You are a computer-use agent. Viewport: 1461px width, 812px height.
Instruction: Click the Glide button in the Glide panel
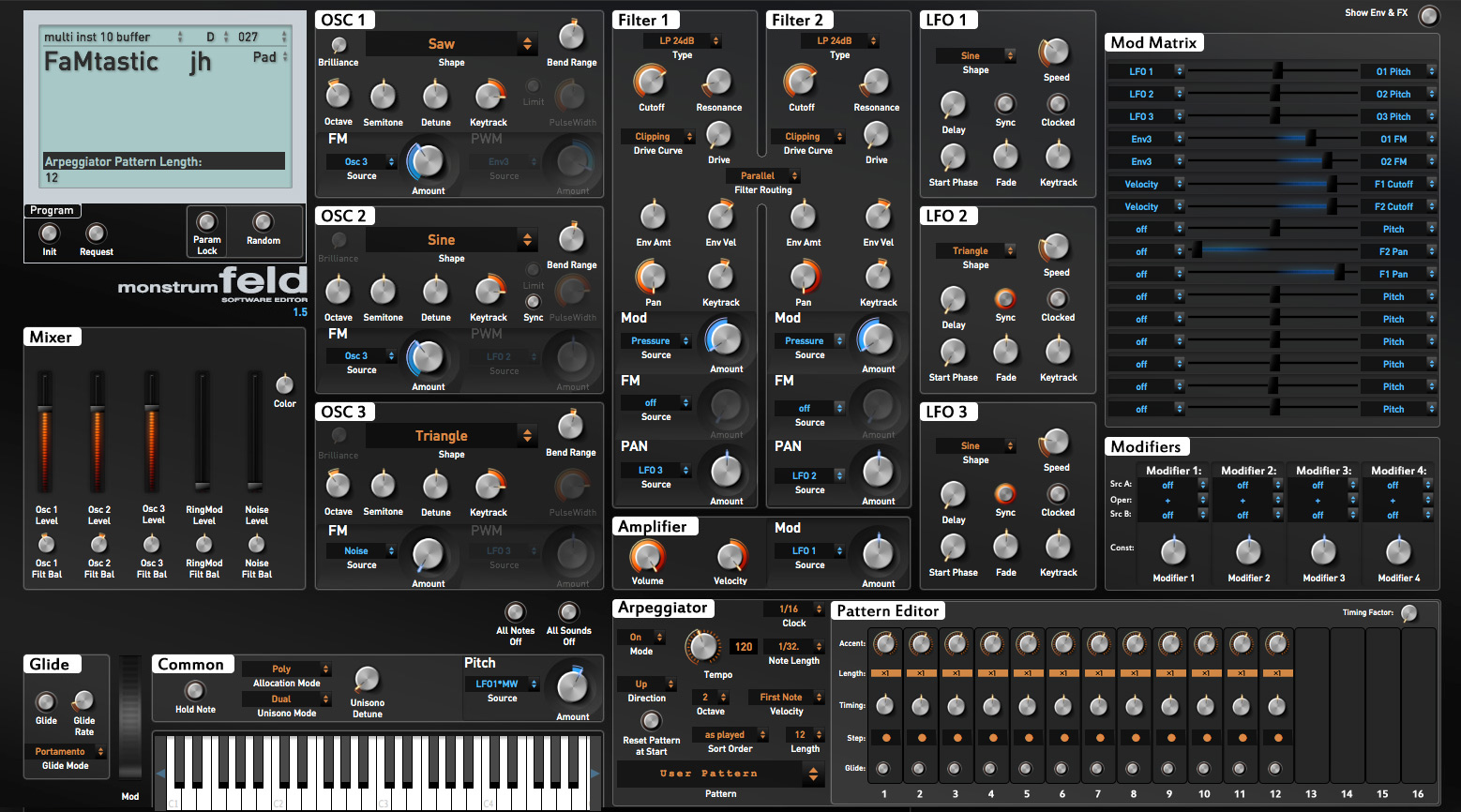point(46,701)
